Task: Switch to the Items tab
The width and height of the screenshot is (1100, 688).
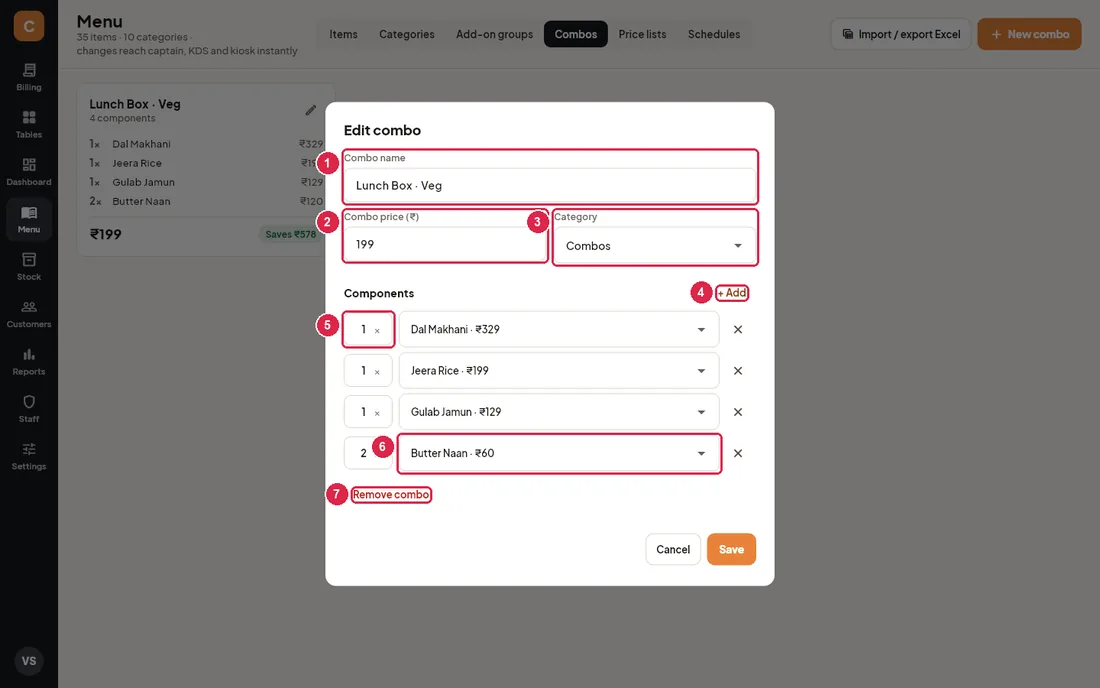Action: 344,34
